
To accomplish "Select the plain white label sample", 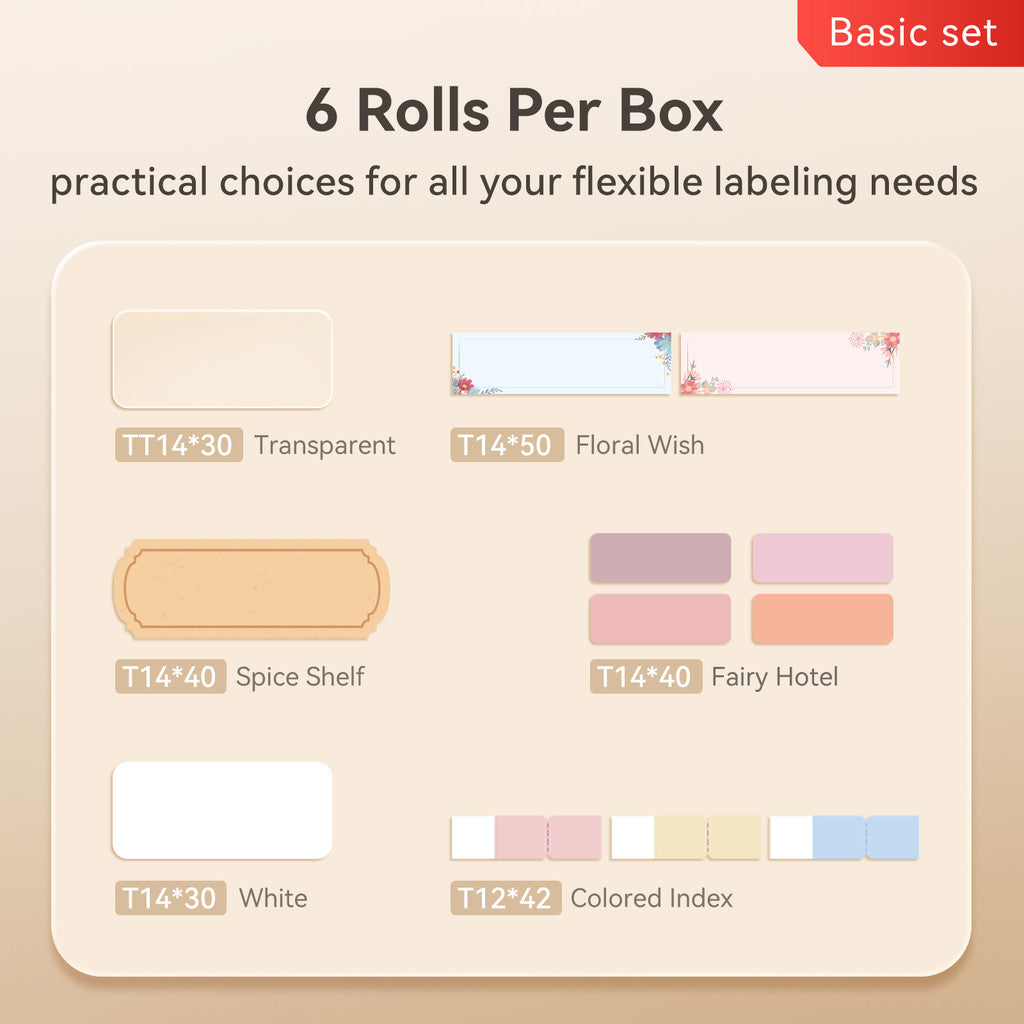I will pyautogui.click(x=222, y=810).
